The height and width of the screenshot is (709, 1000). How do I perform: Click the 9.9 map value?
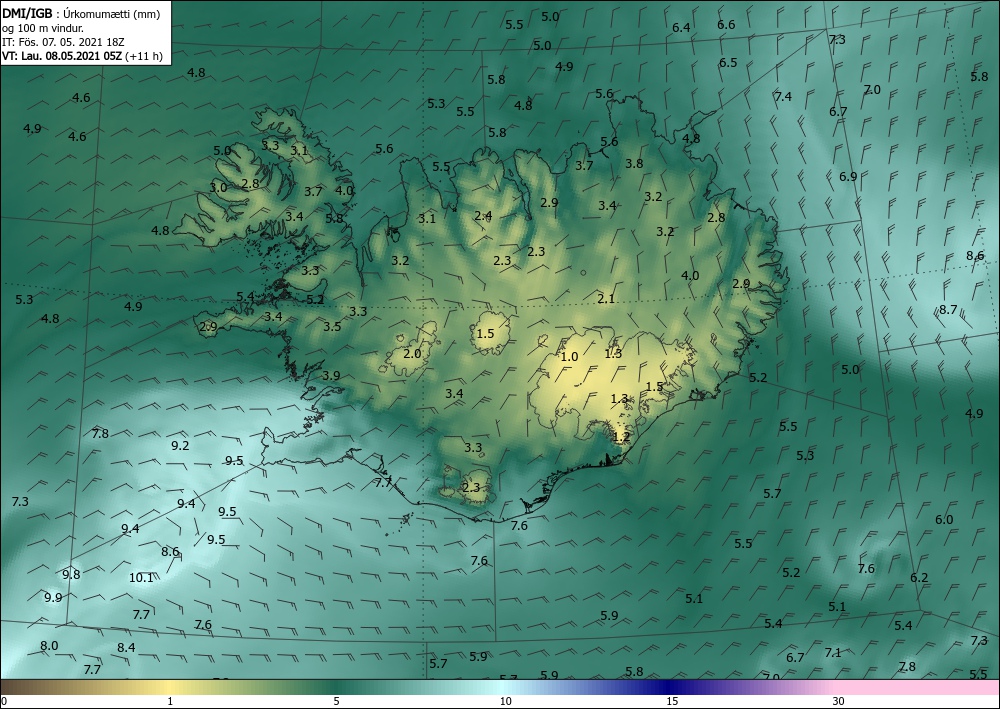tap(53, 597)
